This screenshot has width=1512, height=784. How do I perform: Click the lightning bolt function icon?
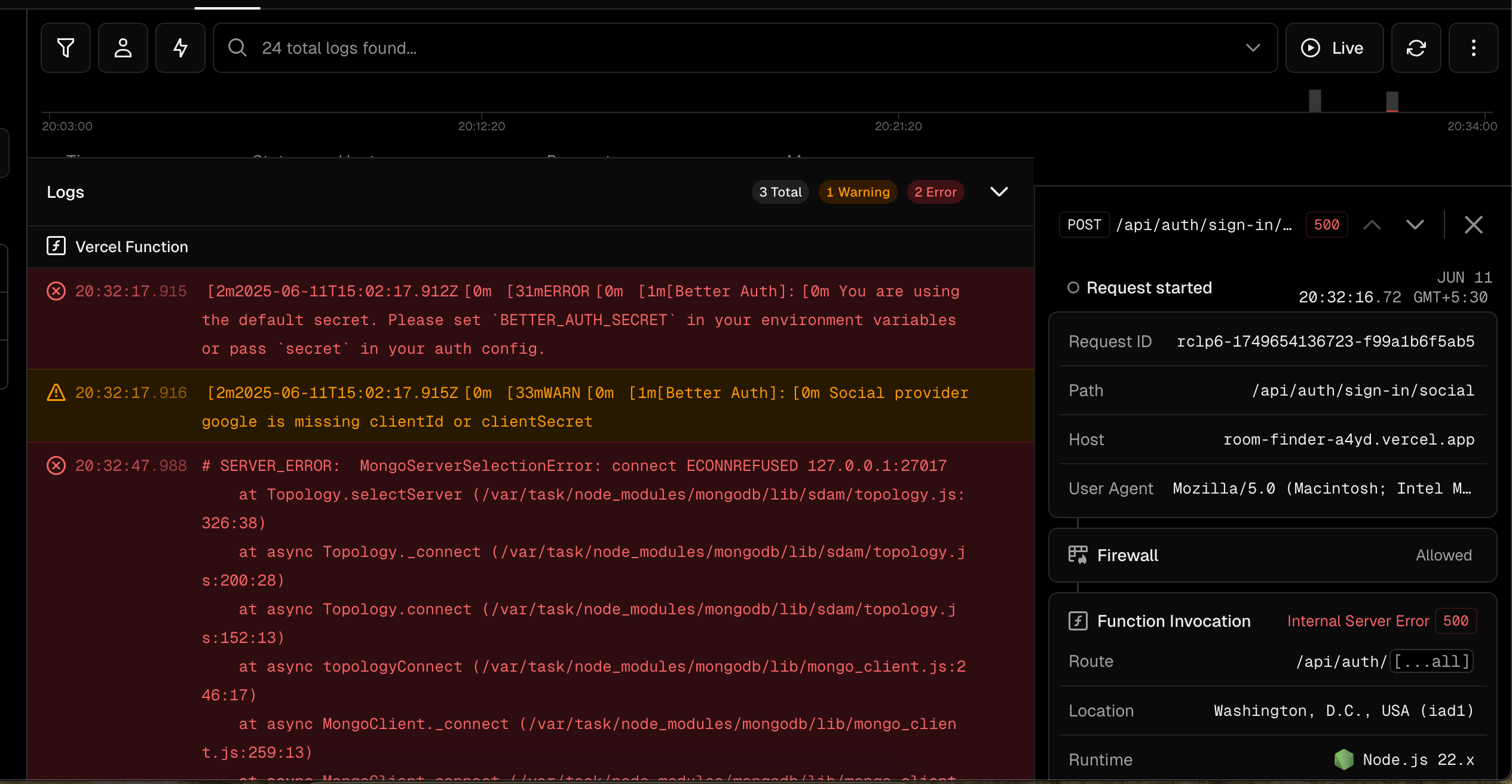[180, 48]
